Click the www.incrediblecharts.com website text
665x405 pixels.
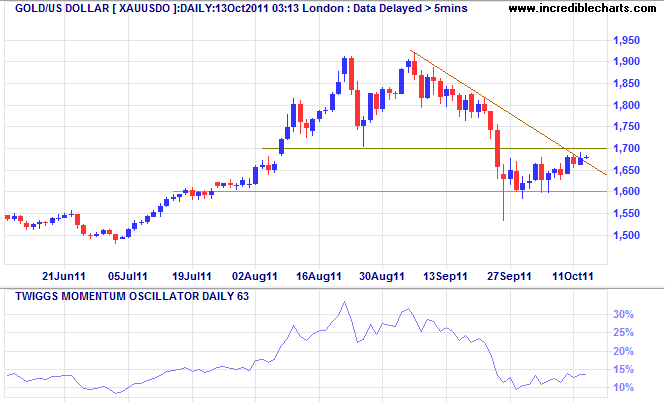582,8
